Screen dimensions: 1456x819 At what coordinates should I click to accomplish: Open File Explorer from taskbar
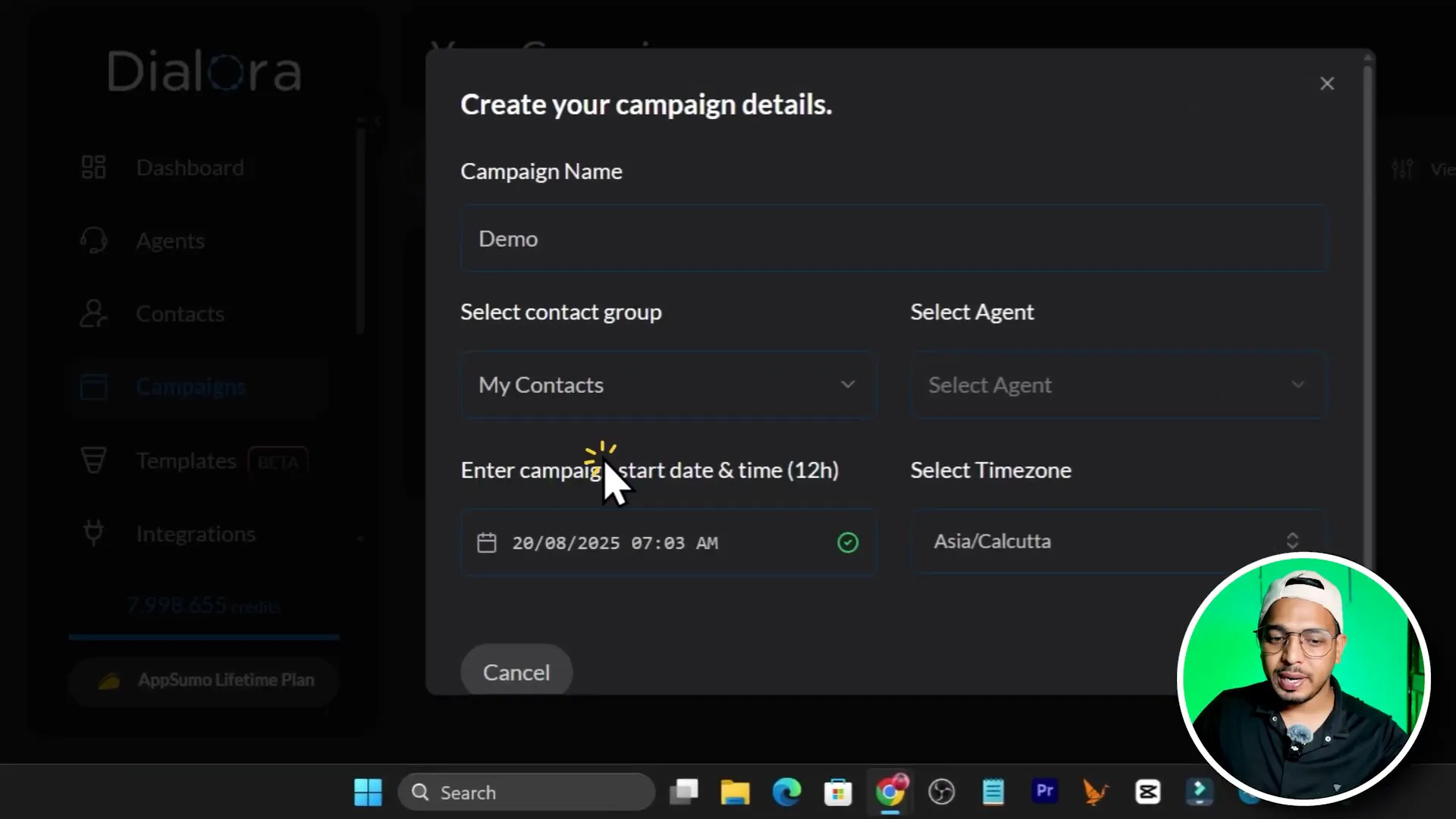734,792
